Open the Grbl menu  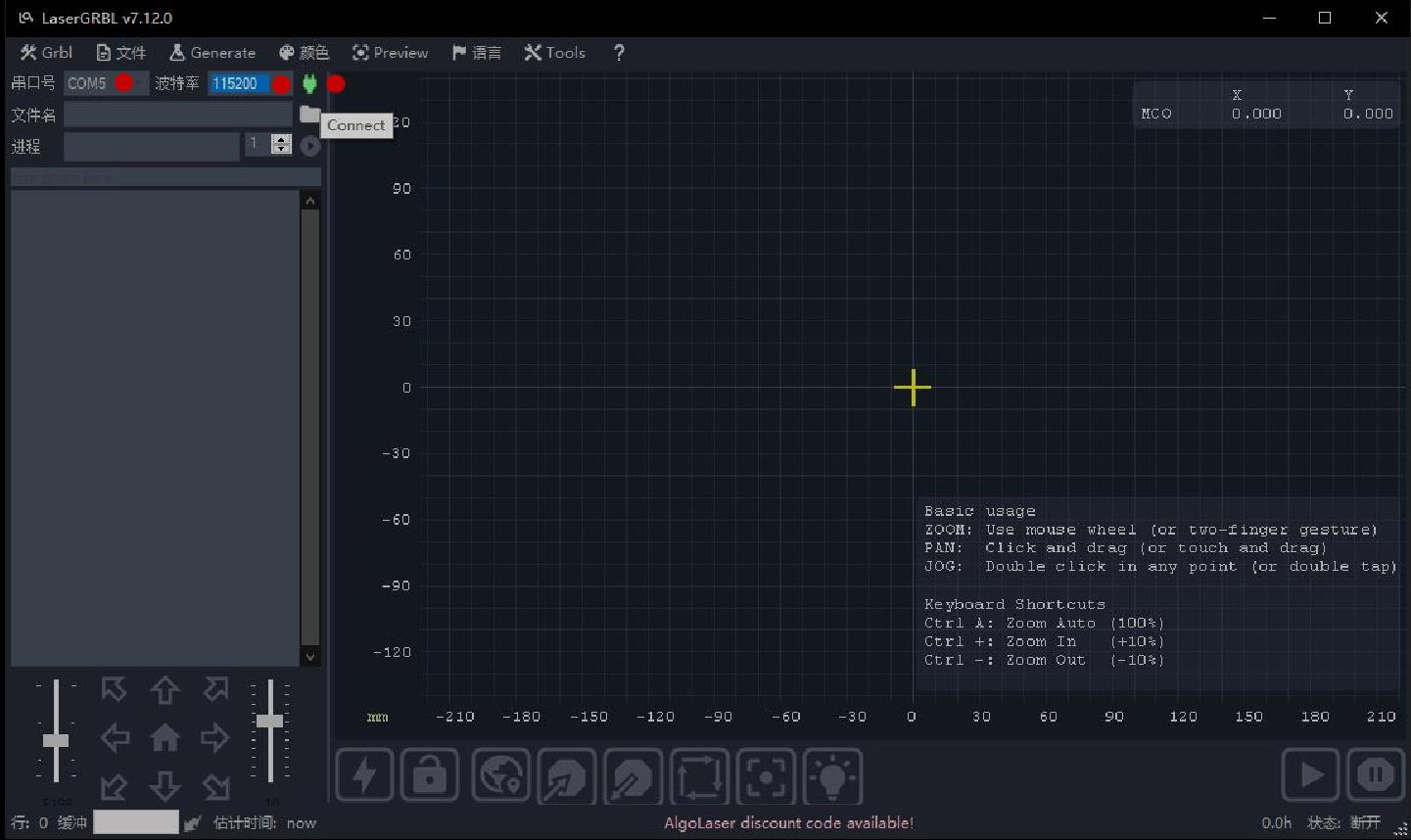[x=46, y=53]
